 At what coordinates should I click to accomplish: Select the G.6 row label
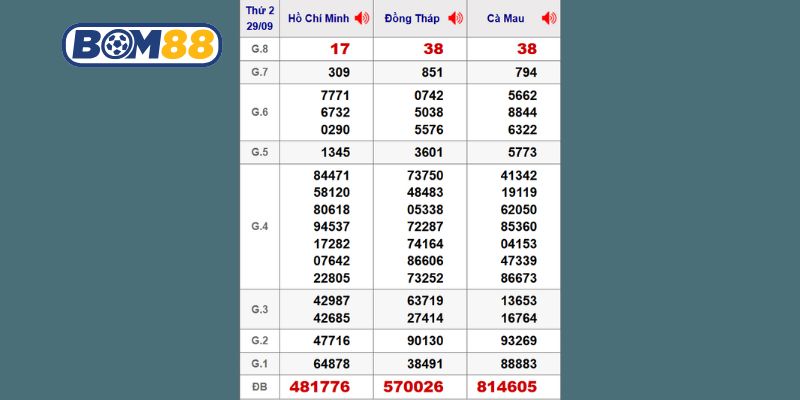coord(260,112)
